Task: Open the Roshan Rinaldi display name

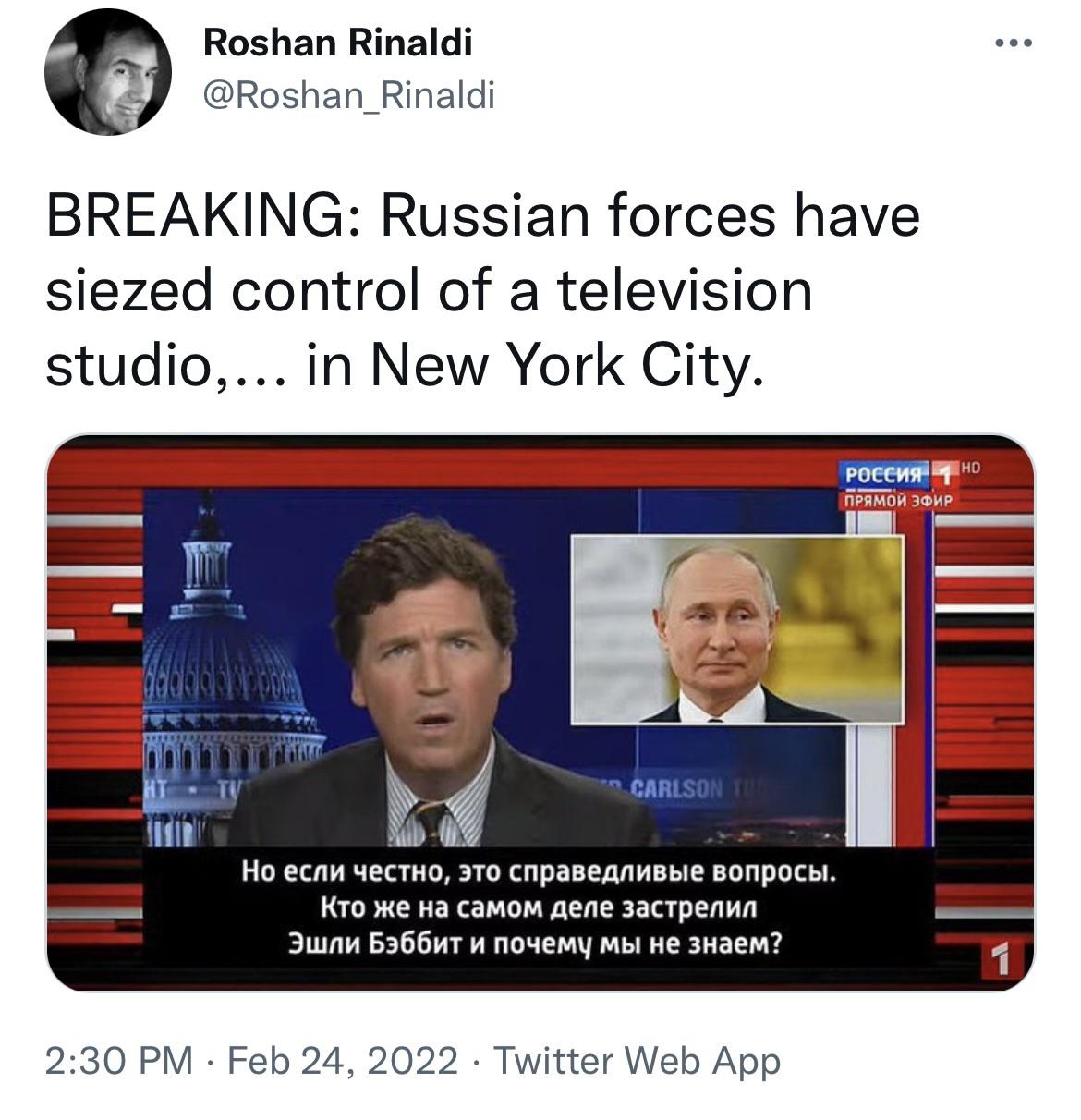Action: 337,43
